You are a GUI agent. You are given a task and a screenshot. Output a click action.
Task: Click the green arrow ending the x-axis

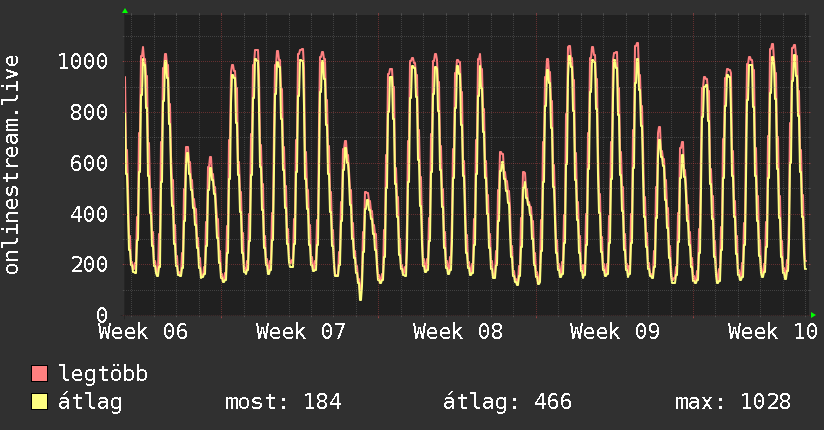813,315
